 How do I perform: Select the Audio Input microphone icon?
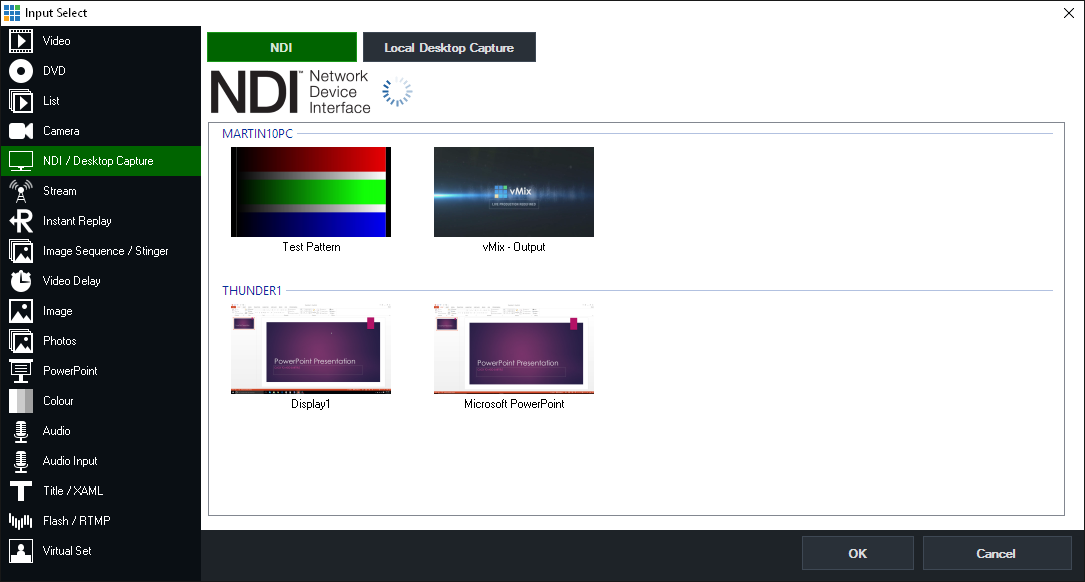pos(21,461)
